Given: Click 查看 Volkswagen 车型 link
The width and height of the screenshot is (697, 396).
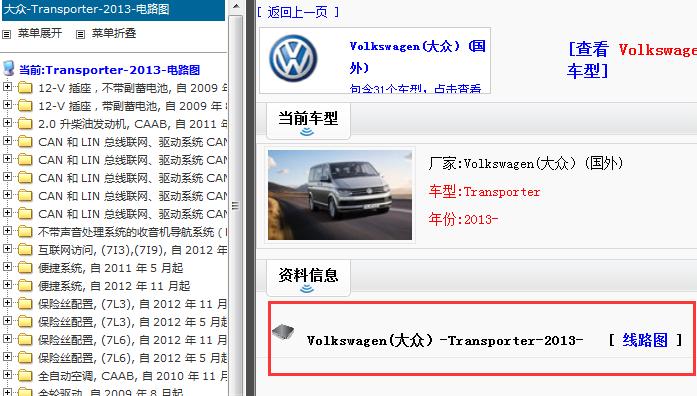Looking at the screenshot, I should pos(632,60).
